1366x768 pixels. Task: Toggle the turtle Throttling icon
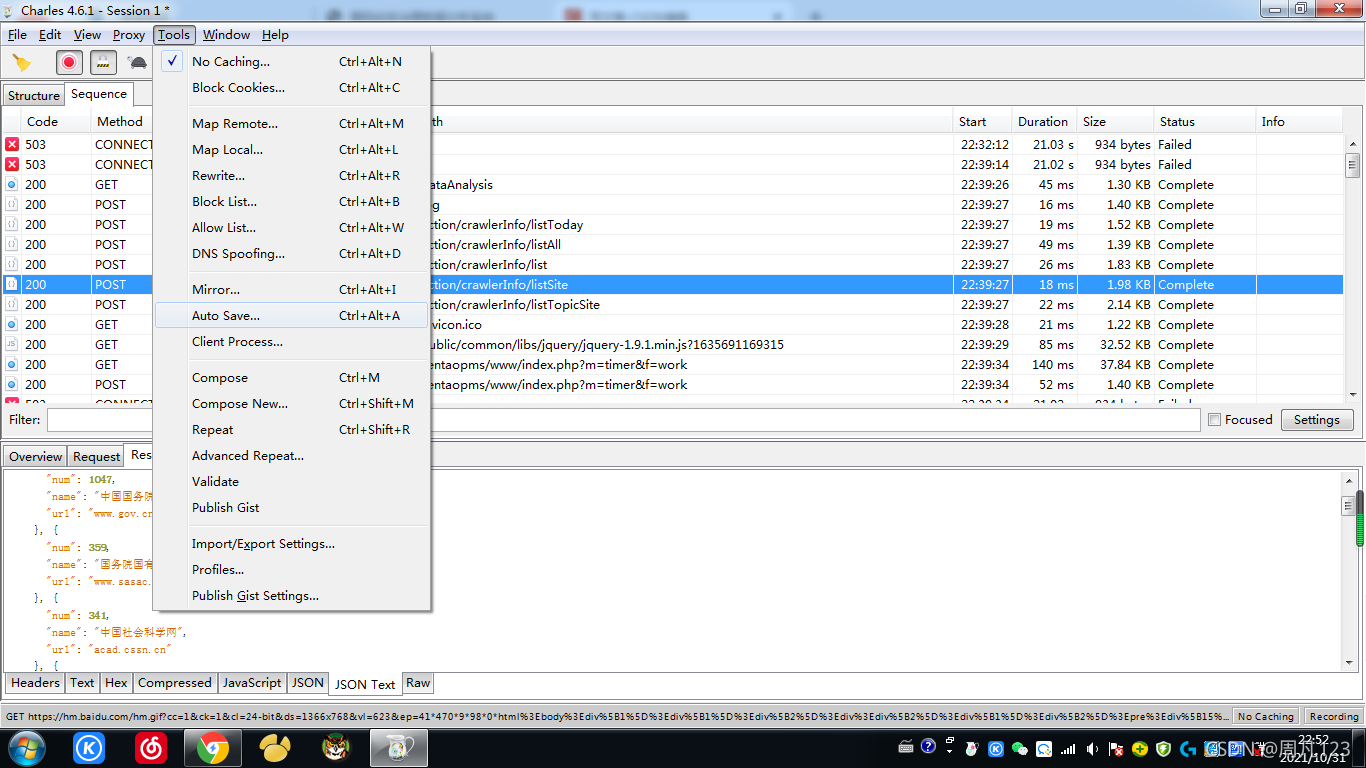point(137,62)
